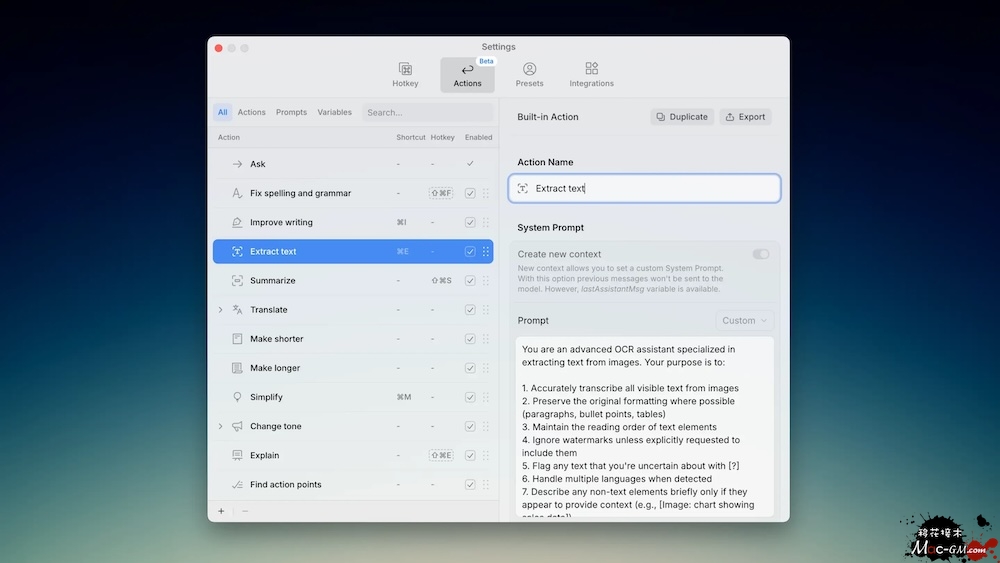
Task: Toggle Make shorter enabled checkbox
Action: click(x=470, y=339)
